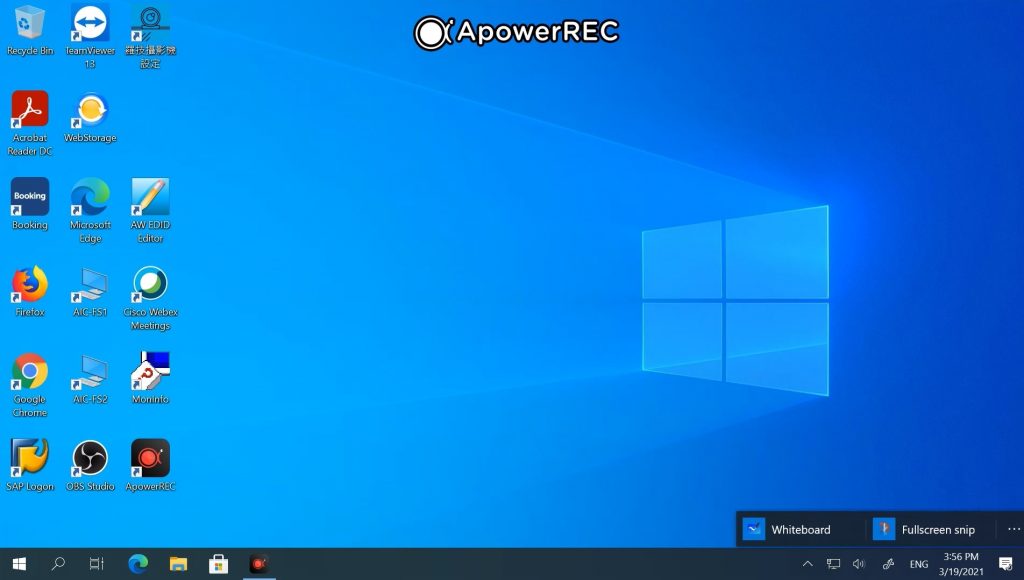Select the Firefox desktop icon
This screenshot has width=1024, height=580.
click(x=29, y=291)
